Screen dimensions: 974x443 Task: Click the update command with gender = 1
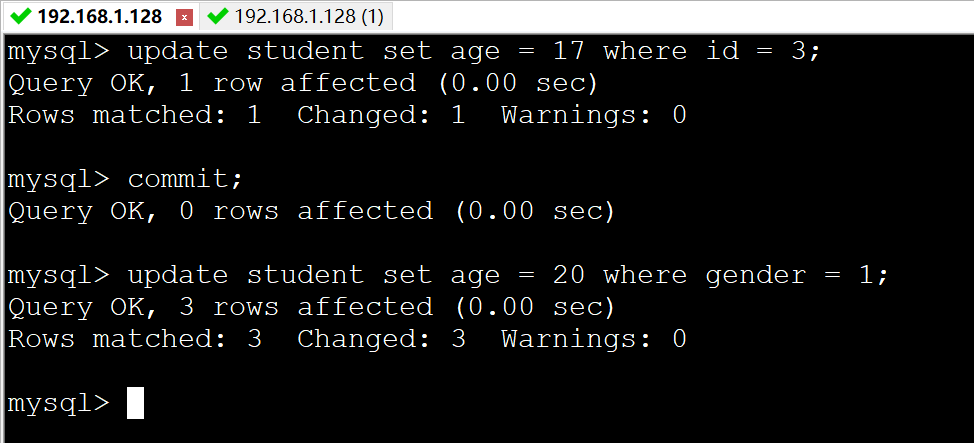click(507, 275)
